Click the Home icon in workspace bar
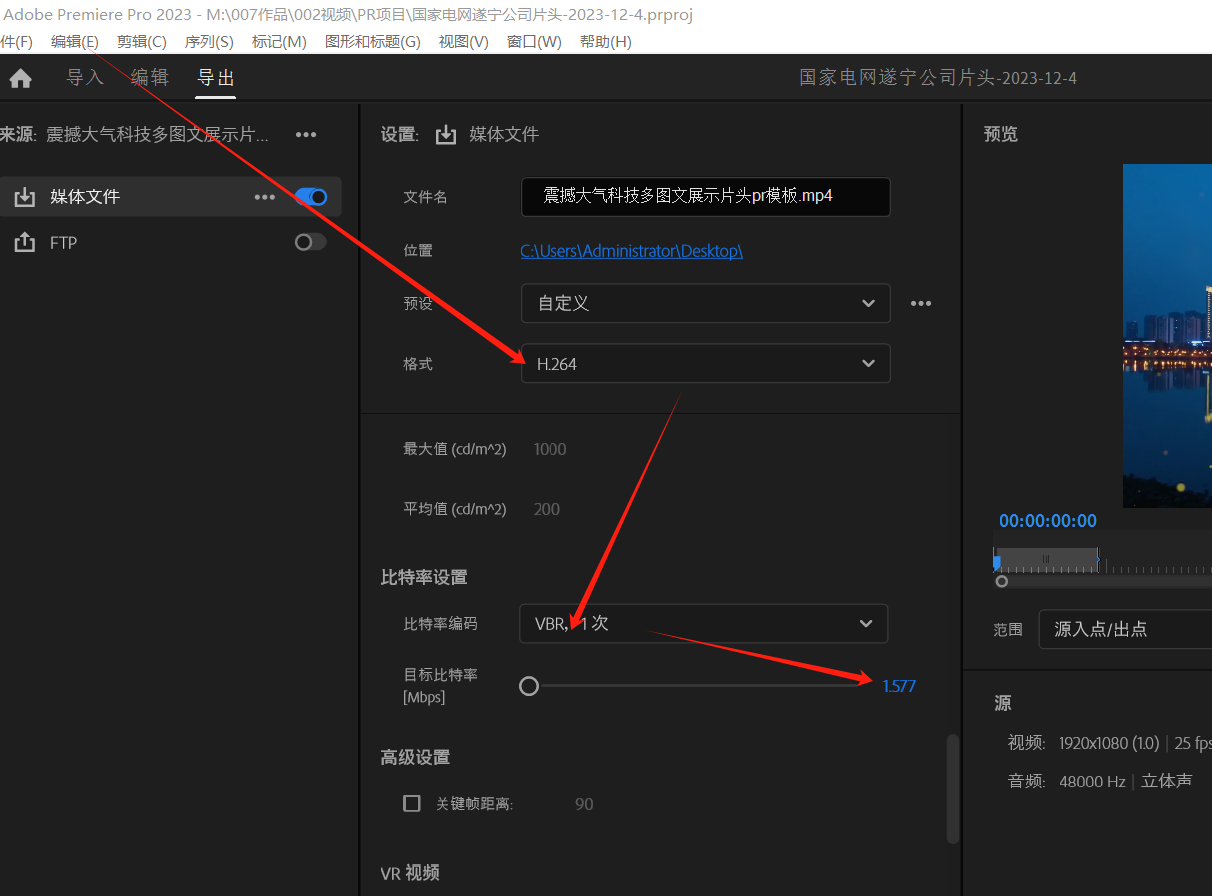The image size is (1212, 896). [x=20, y=79]
